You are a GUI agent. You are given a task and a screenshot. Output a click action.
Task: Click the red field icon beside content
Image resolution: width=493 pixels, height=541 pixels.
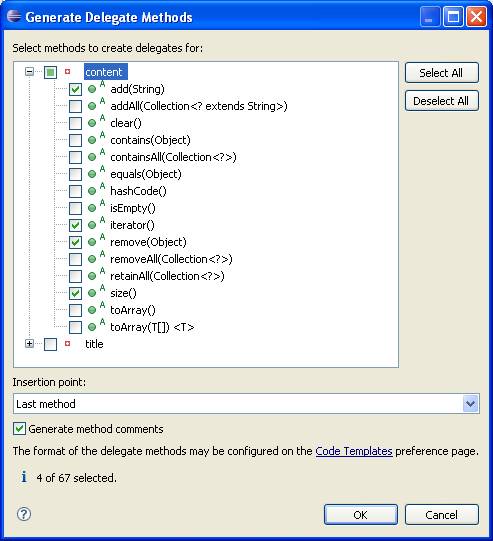(68, 72)
